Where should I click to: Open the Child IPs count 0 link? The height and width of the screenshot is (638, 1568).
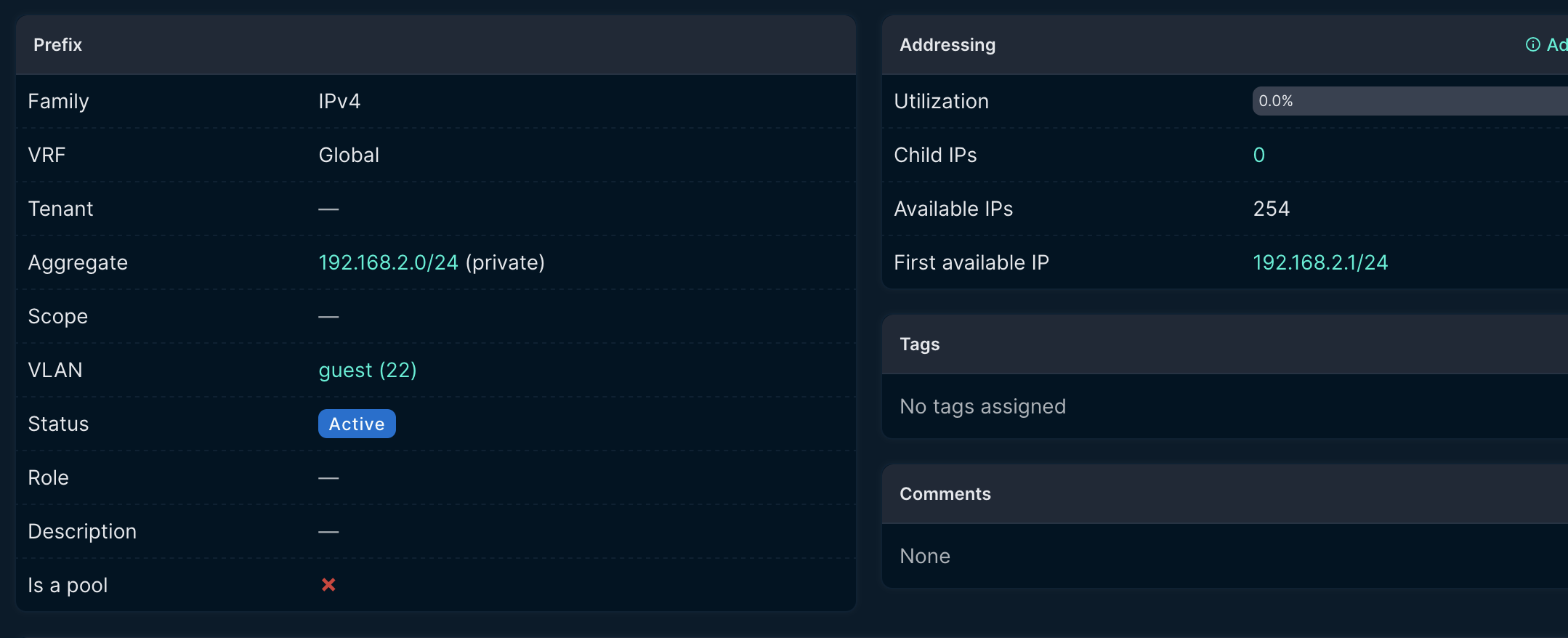coord(1258,155)
